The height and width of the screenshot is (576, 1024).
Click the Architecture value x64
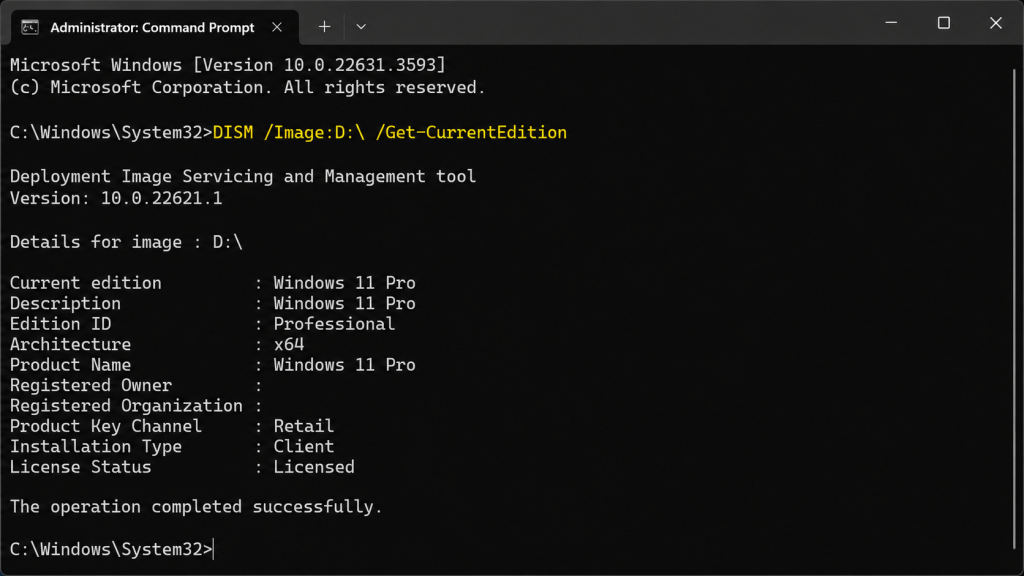coord(289,344)
